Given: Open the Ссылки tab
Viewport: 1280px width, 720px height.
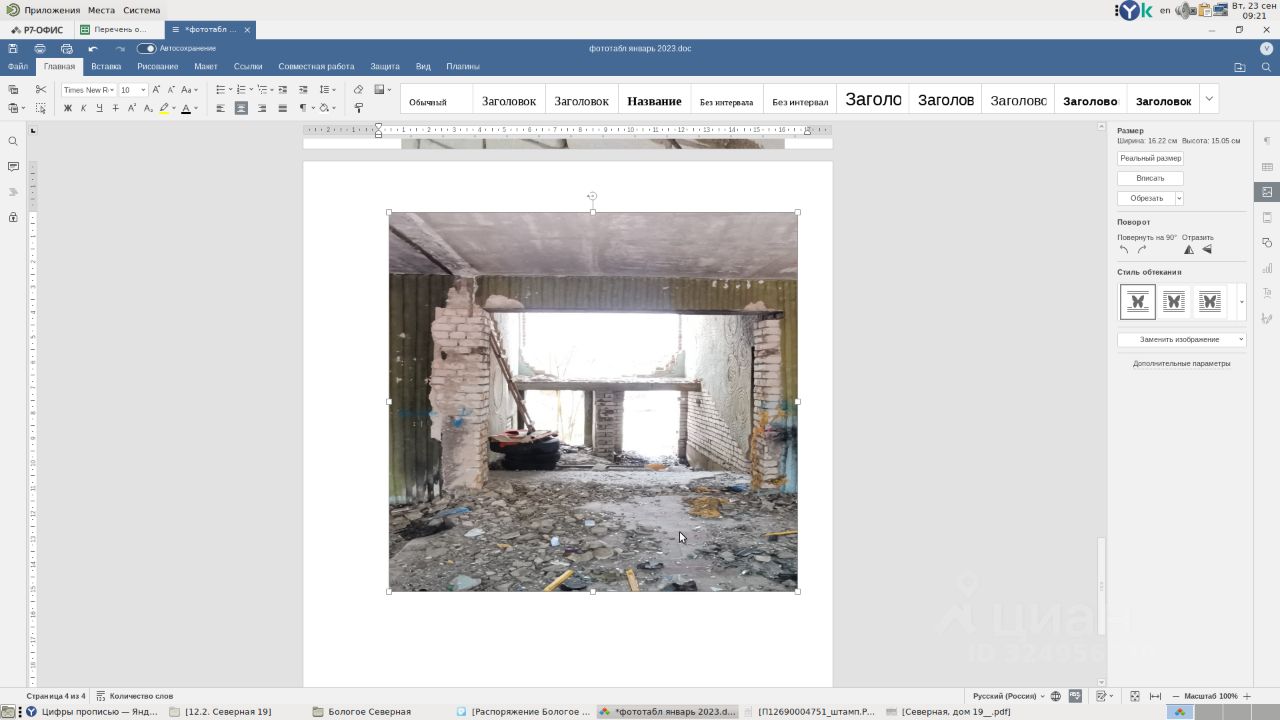Looking at the screenshot, I should tap(248, 67).
